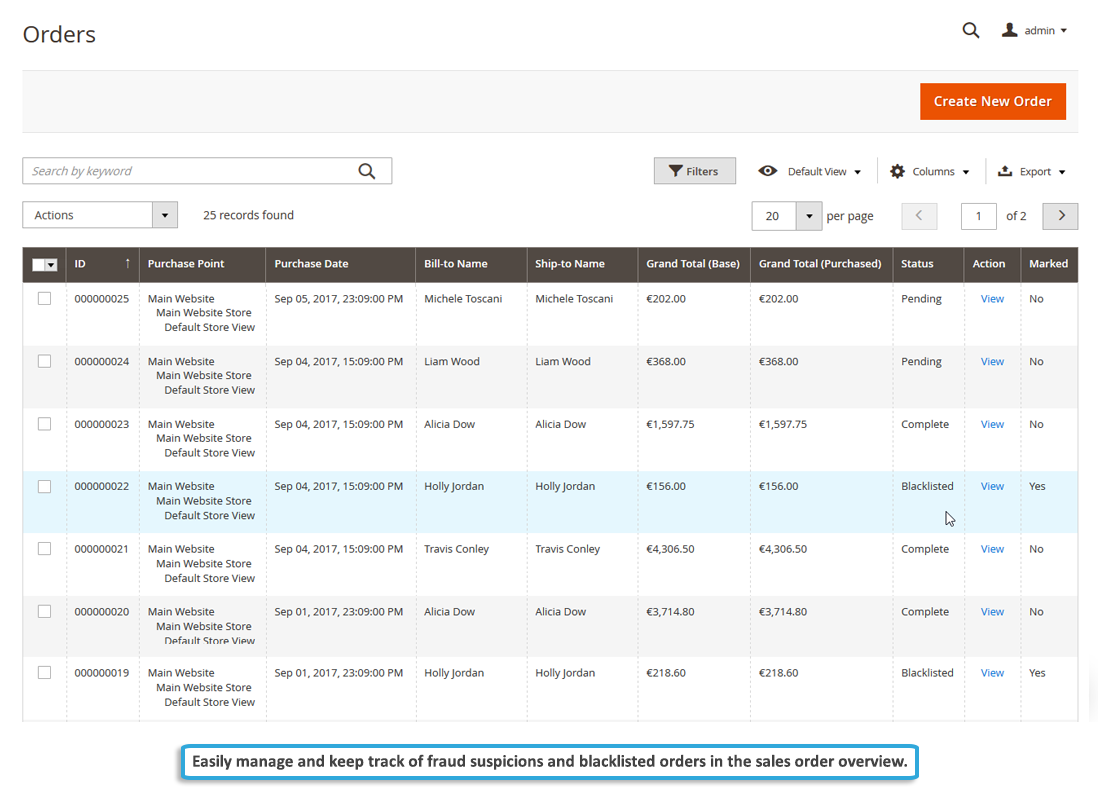Select checkbox for order 000000023
Image resolution: width=1100 pixels, height=800 pixels.
(44, 424)
